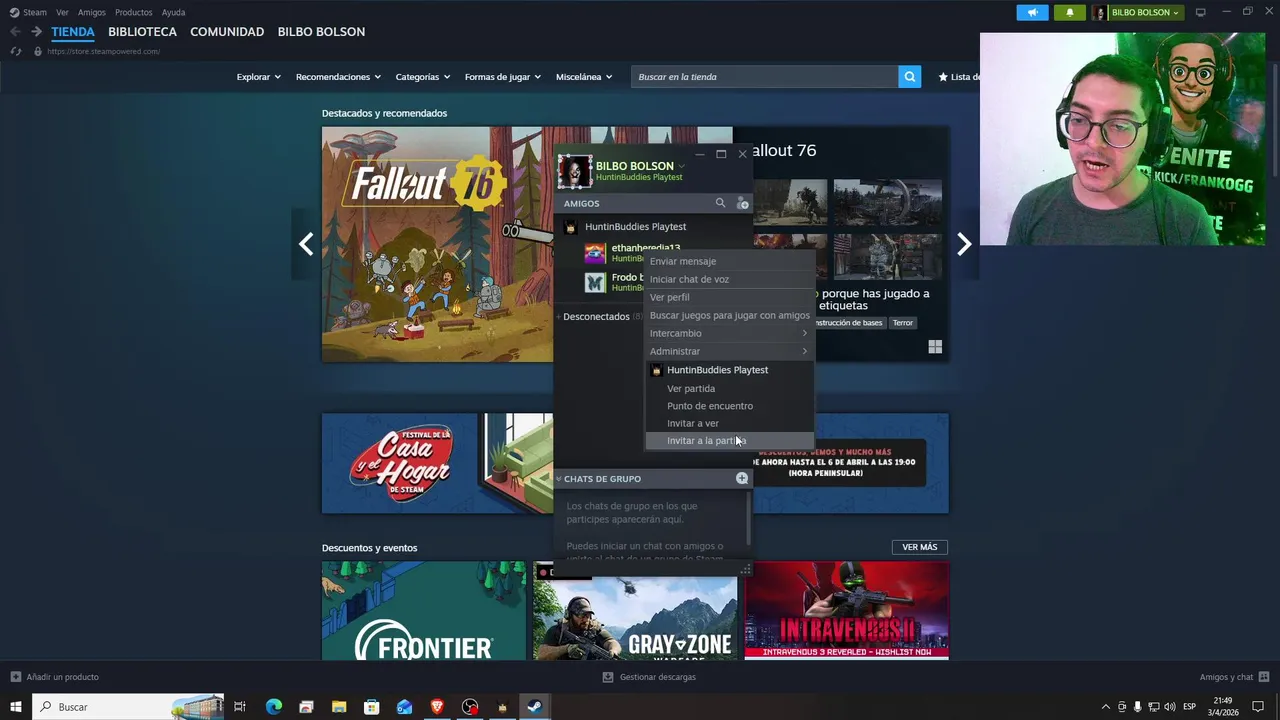1280x720 pixels.
Task: Open the Ayuda menu
Action: tap(173, 12)
